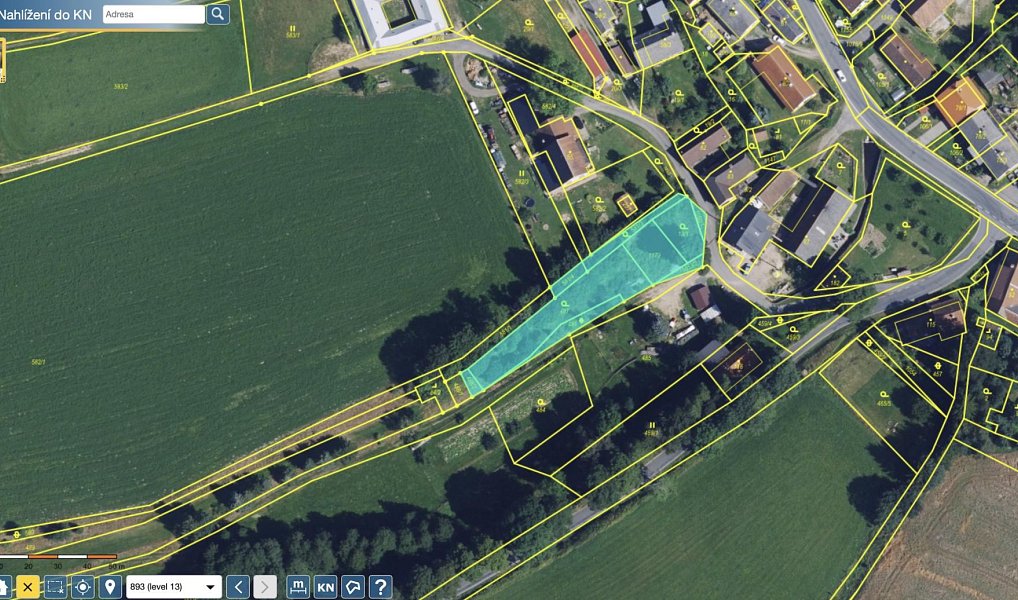Click parcel label 459/4
Image resolution: width=1018 pixels, height=600 pixels.
coord(765,323)
